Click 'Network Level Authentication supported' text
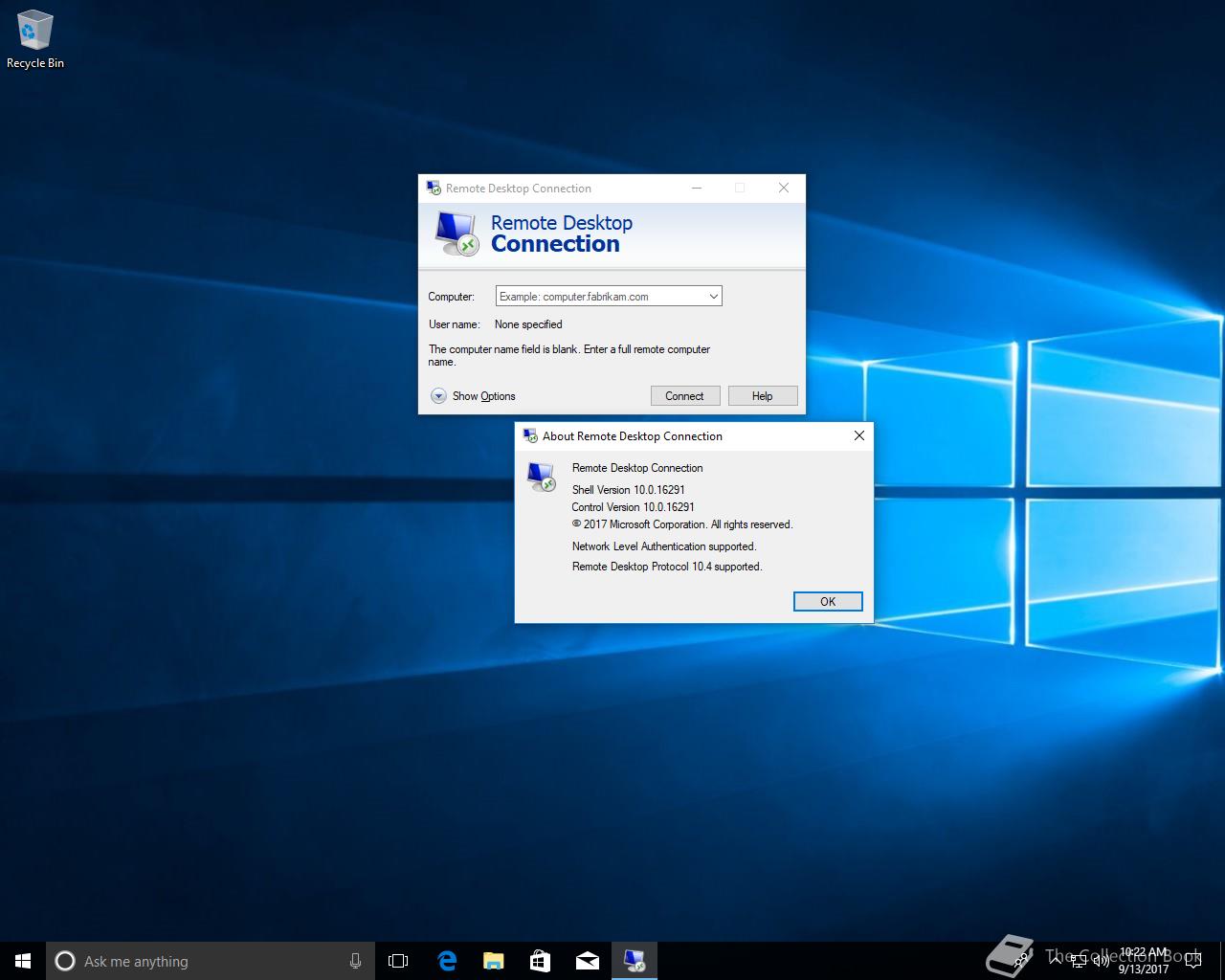The width and height of the screenshot is (1225, 980). pyautogui.click(x=664, y=546)
